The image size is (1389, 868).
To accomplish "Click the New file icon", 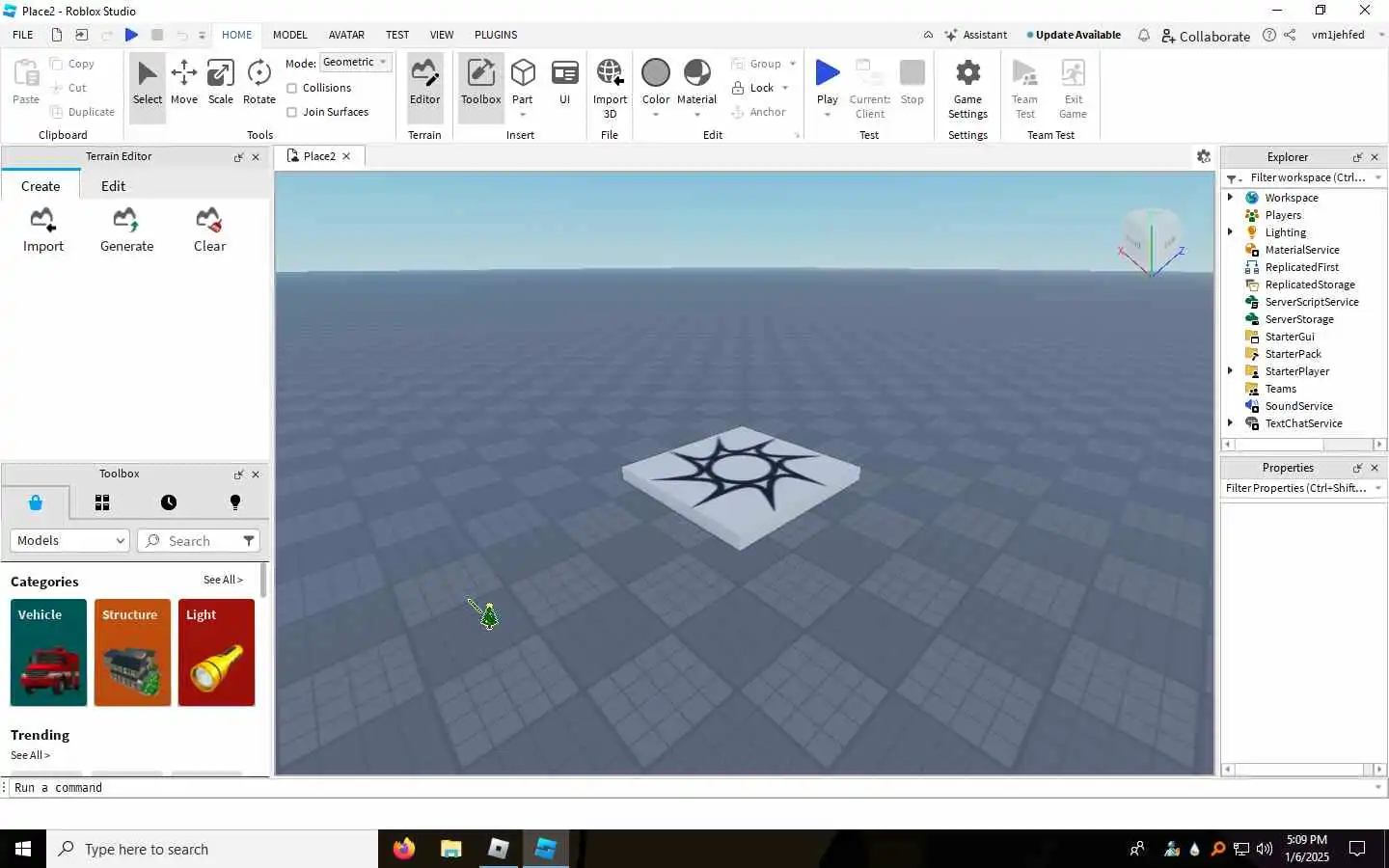I will 56,35.
